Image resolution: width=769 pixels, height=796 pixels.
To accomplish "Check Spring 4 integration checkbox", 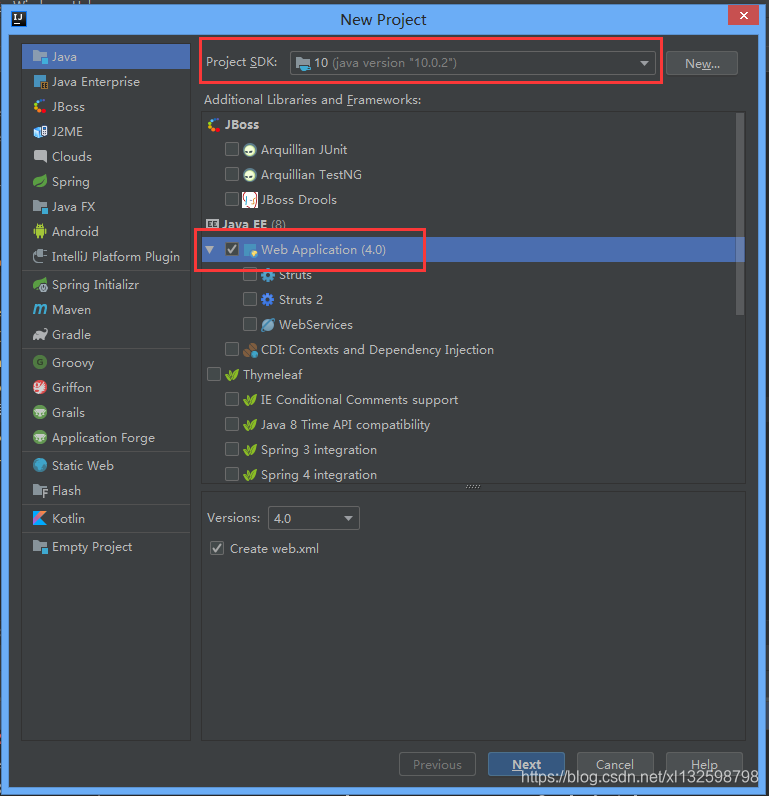I will tap(232, 474).
